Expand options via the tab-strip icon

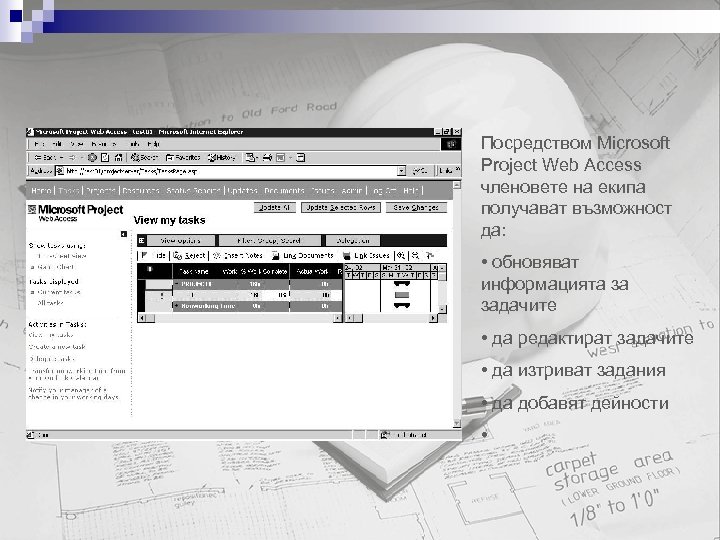(x=141, y=241)
